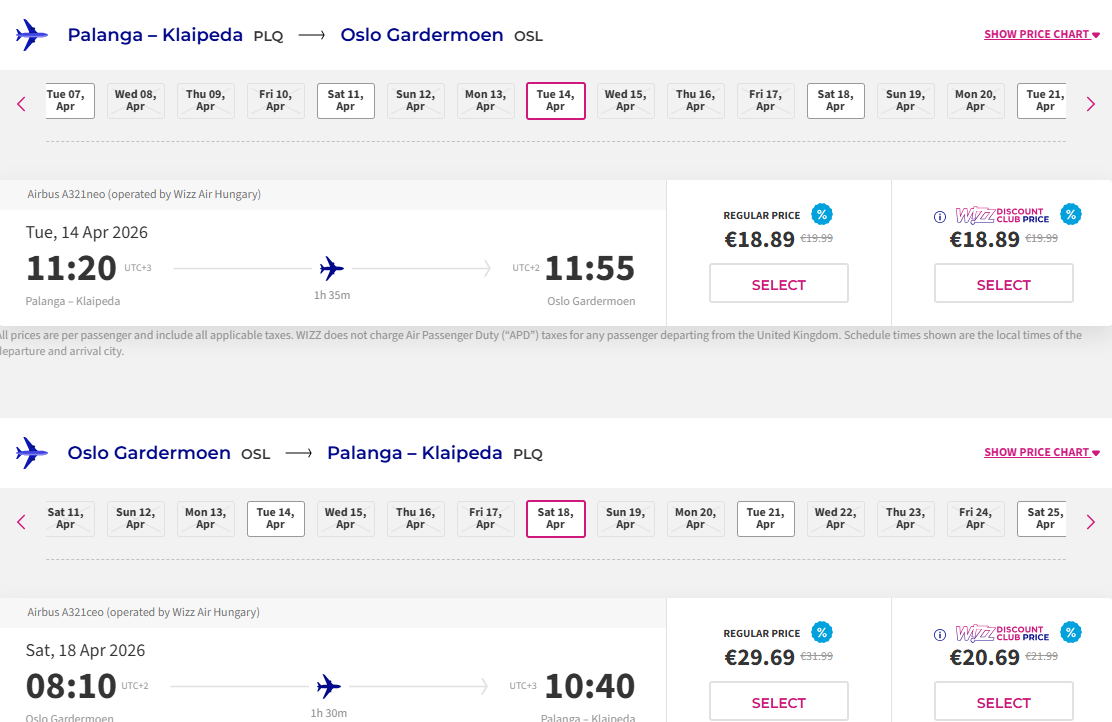Choose Sat 11, Apr outbound date tab
Image resolution: width=1112 pixels, height=722 pixels.
346,101
